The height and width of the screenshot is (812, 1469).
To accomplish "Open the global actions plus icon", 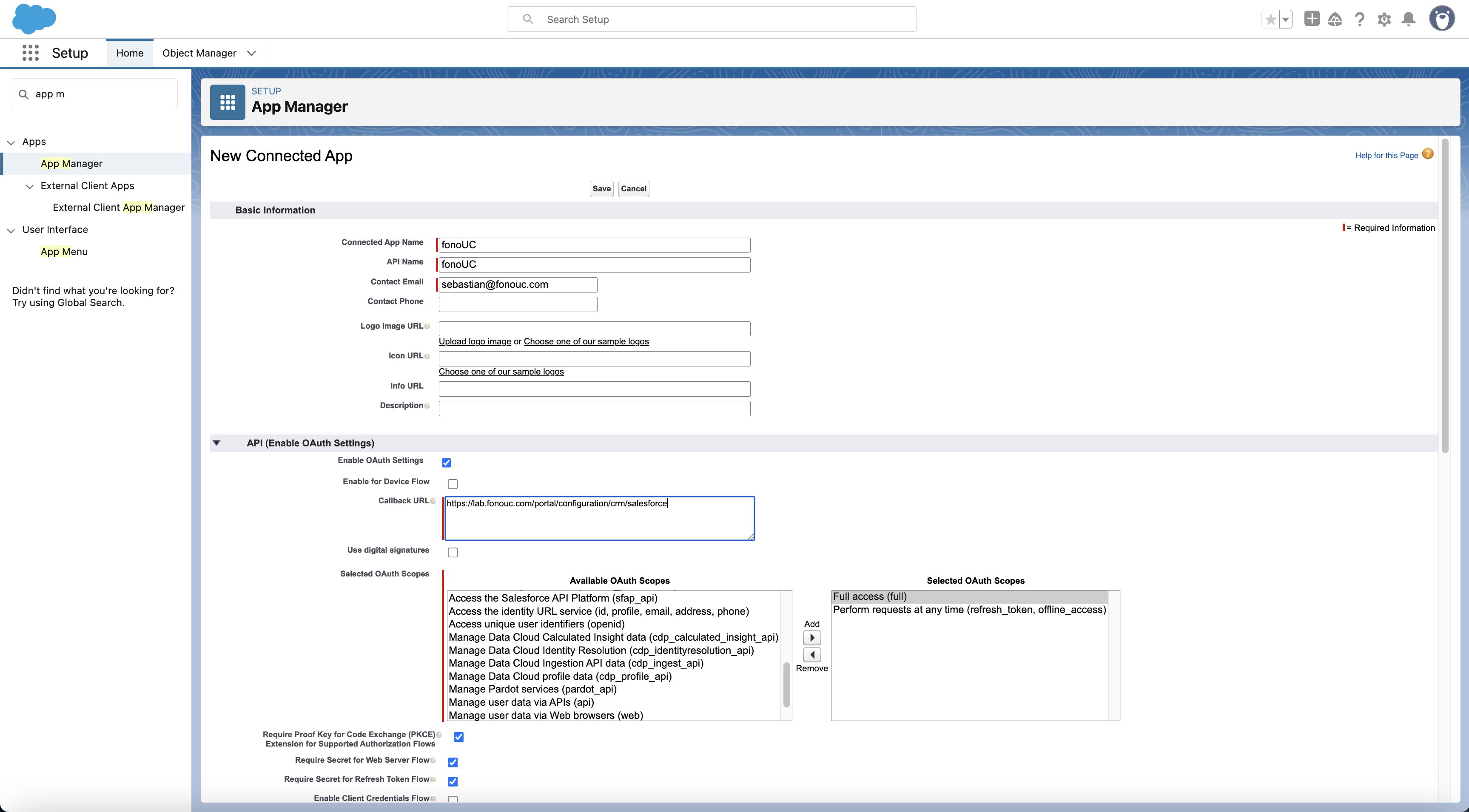I will [x=1312, y=19].
